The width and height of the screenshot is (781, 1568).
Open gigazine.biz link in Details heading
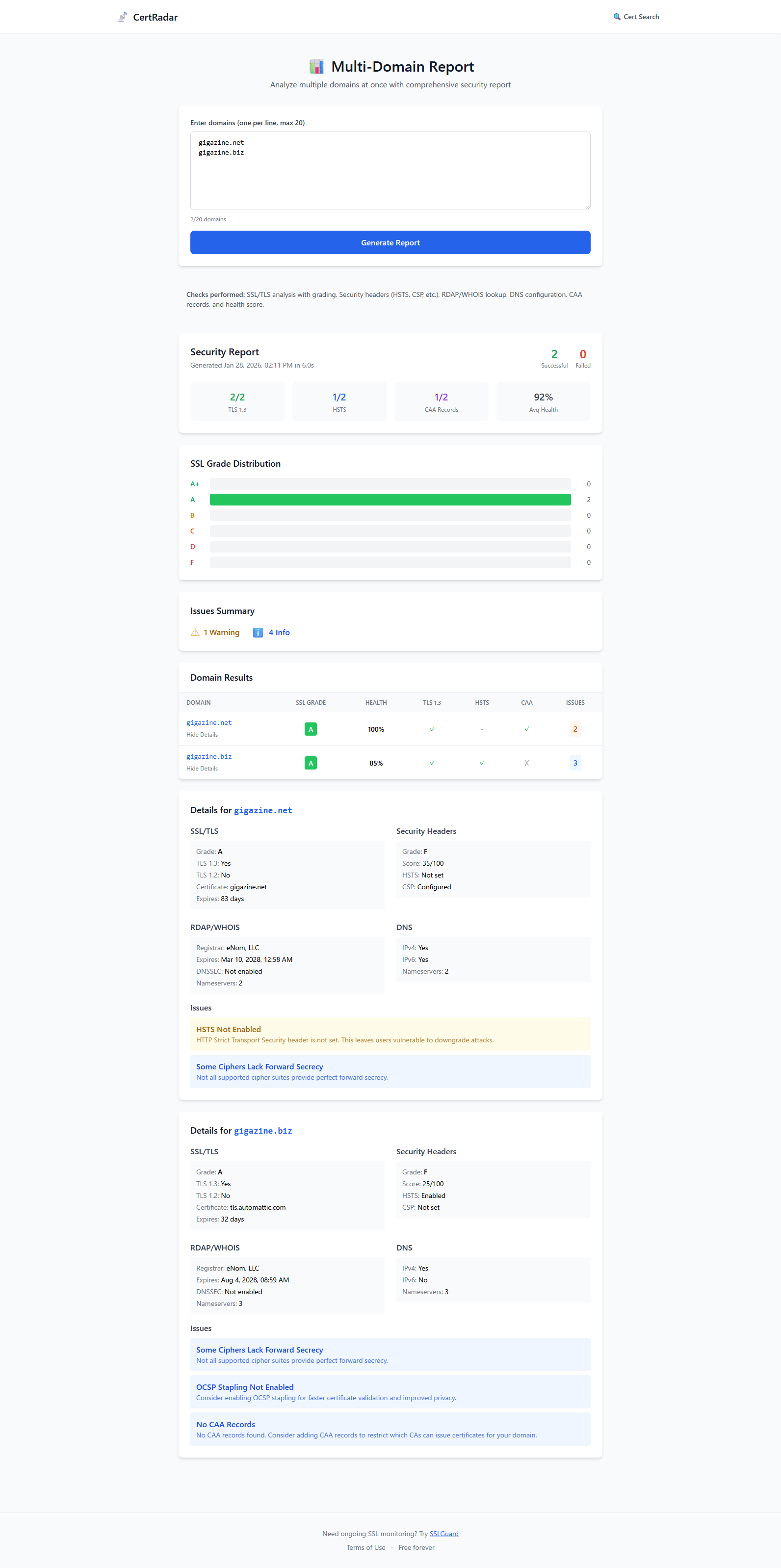coord(263,1131)
